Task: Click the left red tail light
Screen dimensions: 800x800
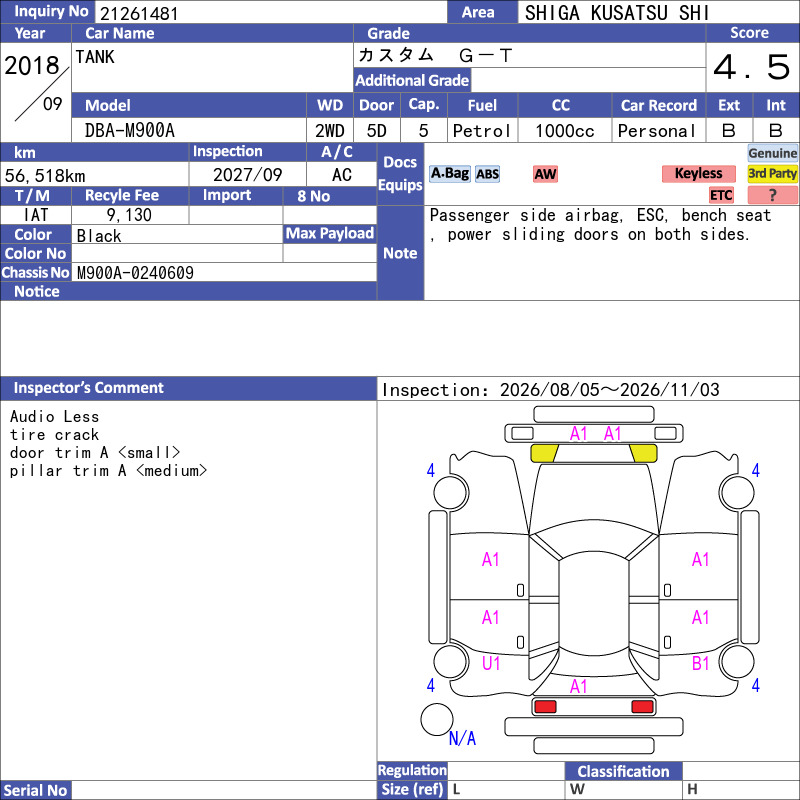Action: [x=545, y=707]
